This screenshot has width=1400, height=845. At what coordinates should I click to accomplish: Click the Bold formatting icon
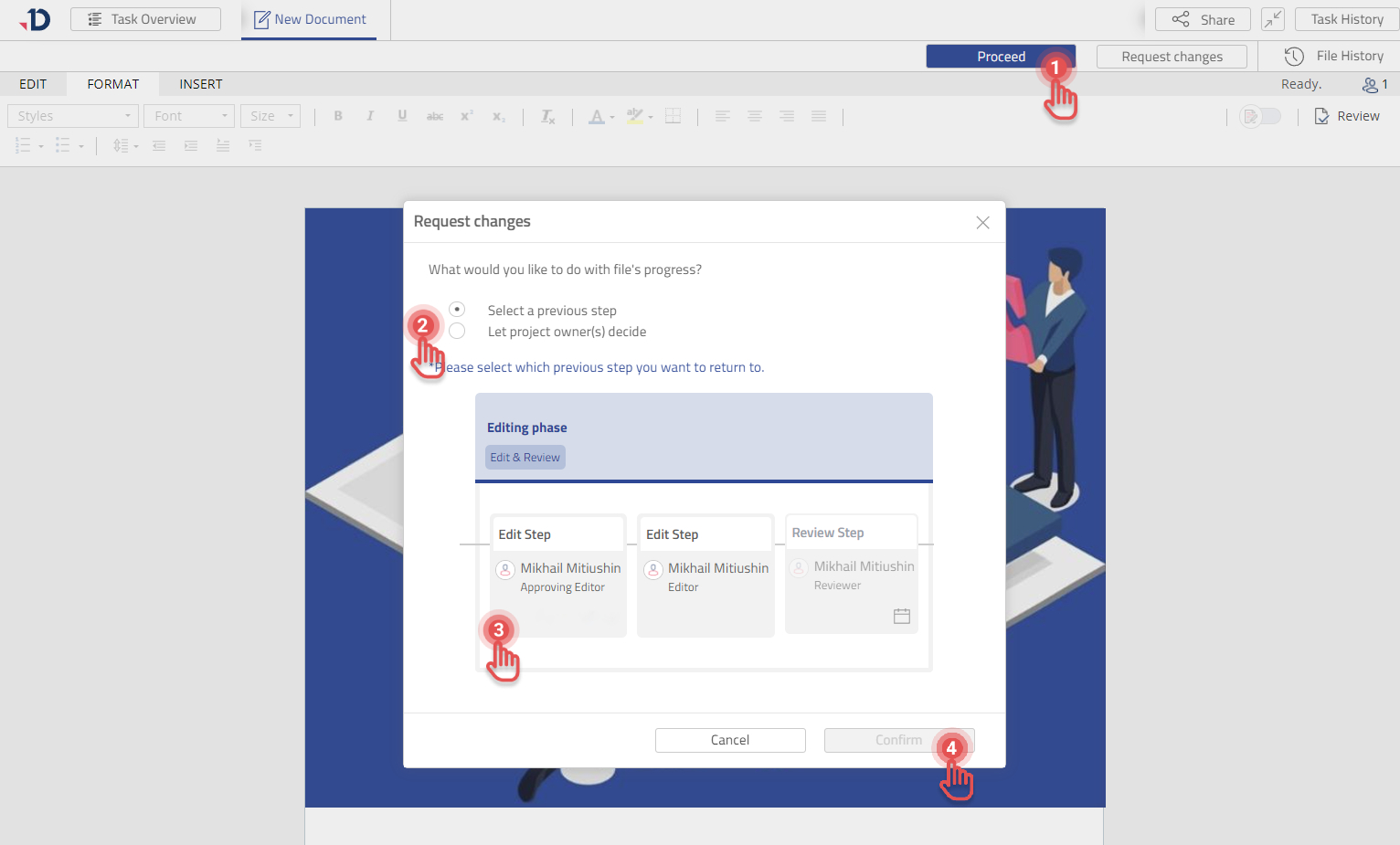(338, 116)
